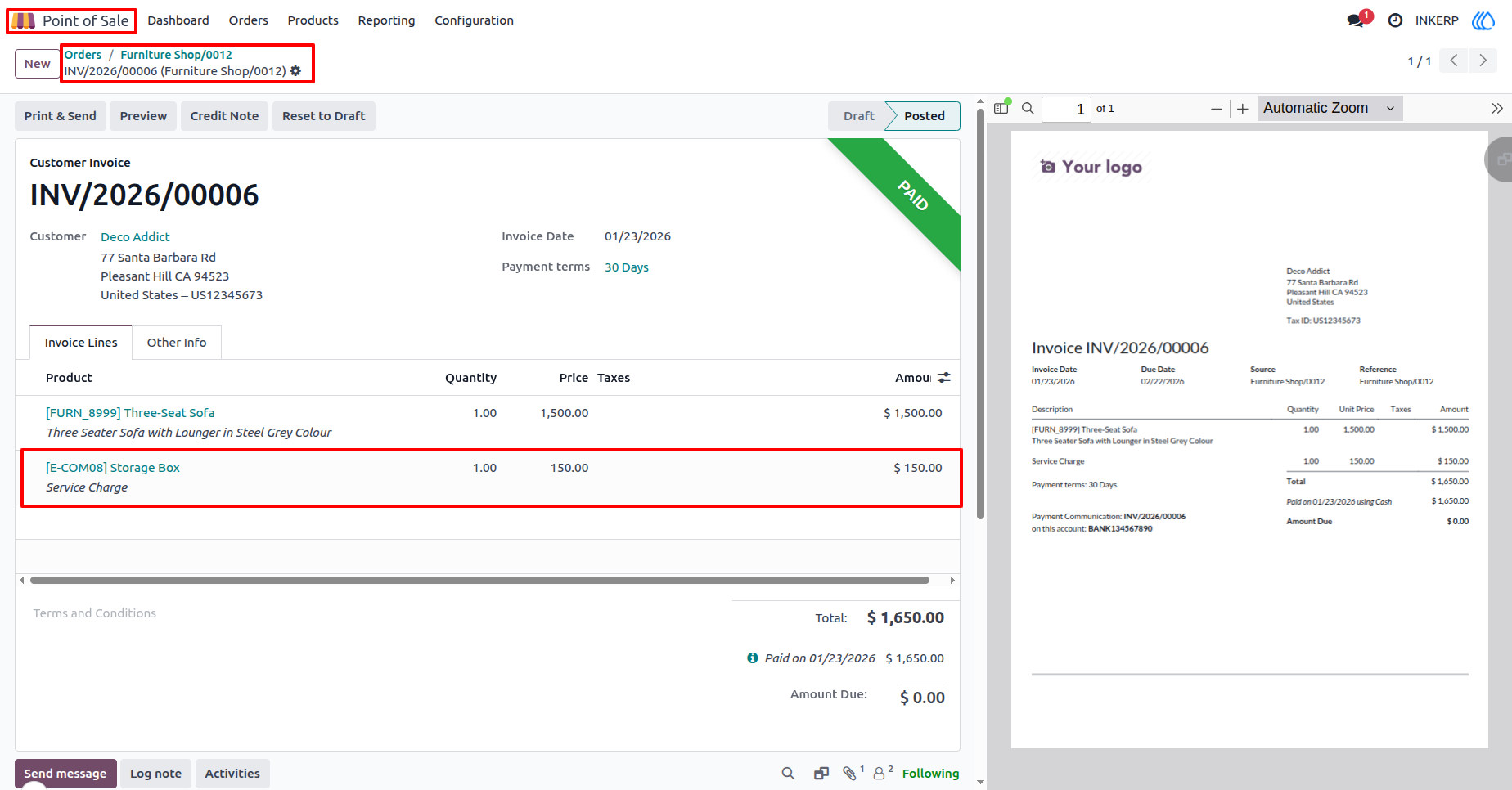
Task: Click the Preview button
Action: [x=143, y=116]
